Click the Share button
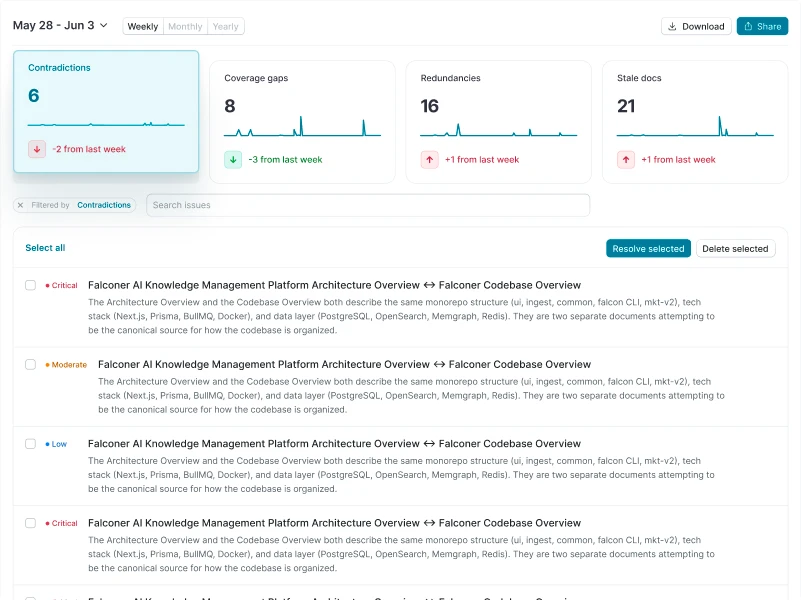Image resolution: width=801 pixels, height=600 pixels. click(x=762, y=27)
